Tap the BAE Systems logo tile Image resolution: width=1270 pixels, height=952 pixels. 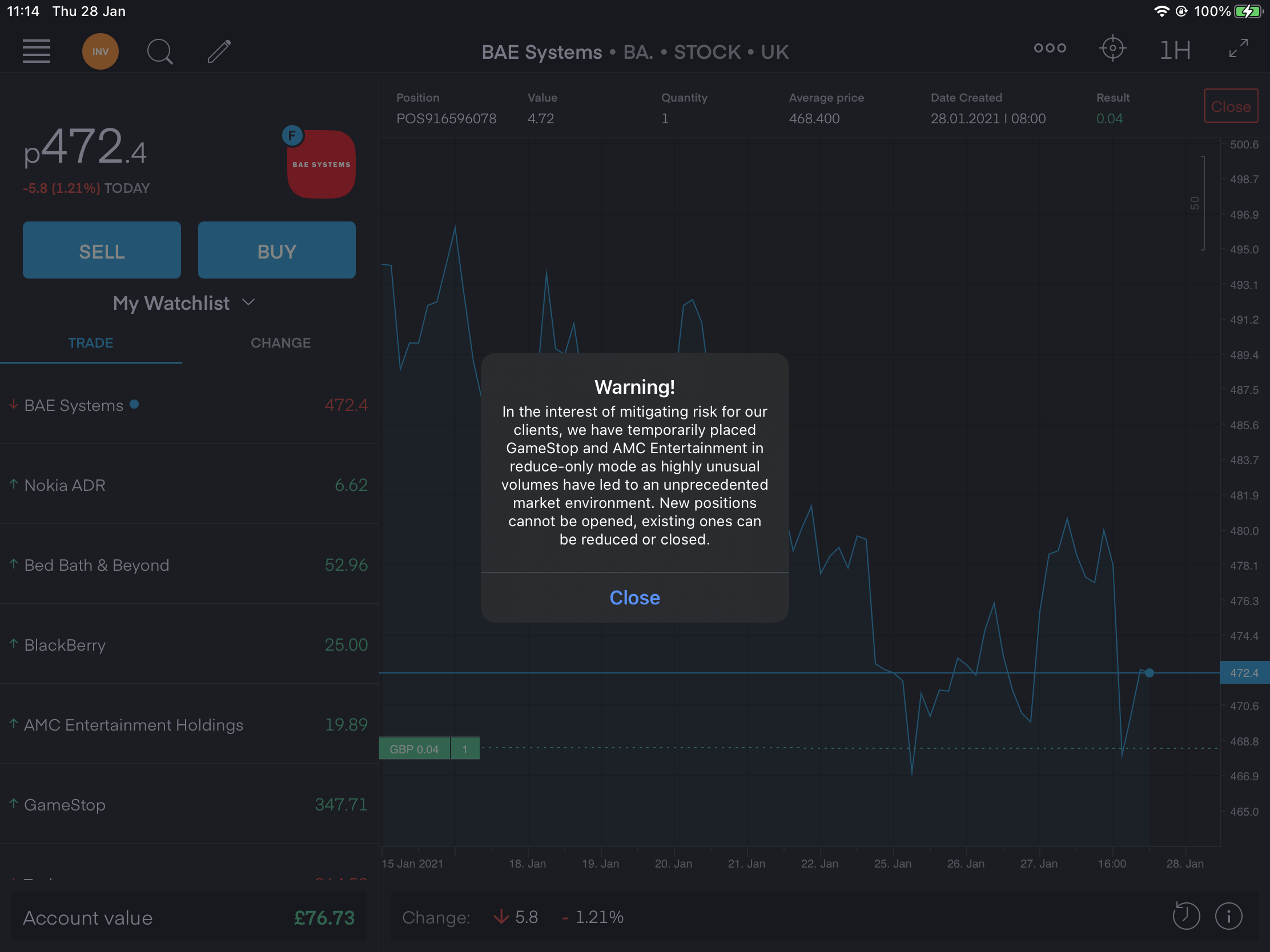point(321,164)
